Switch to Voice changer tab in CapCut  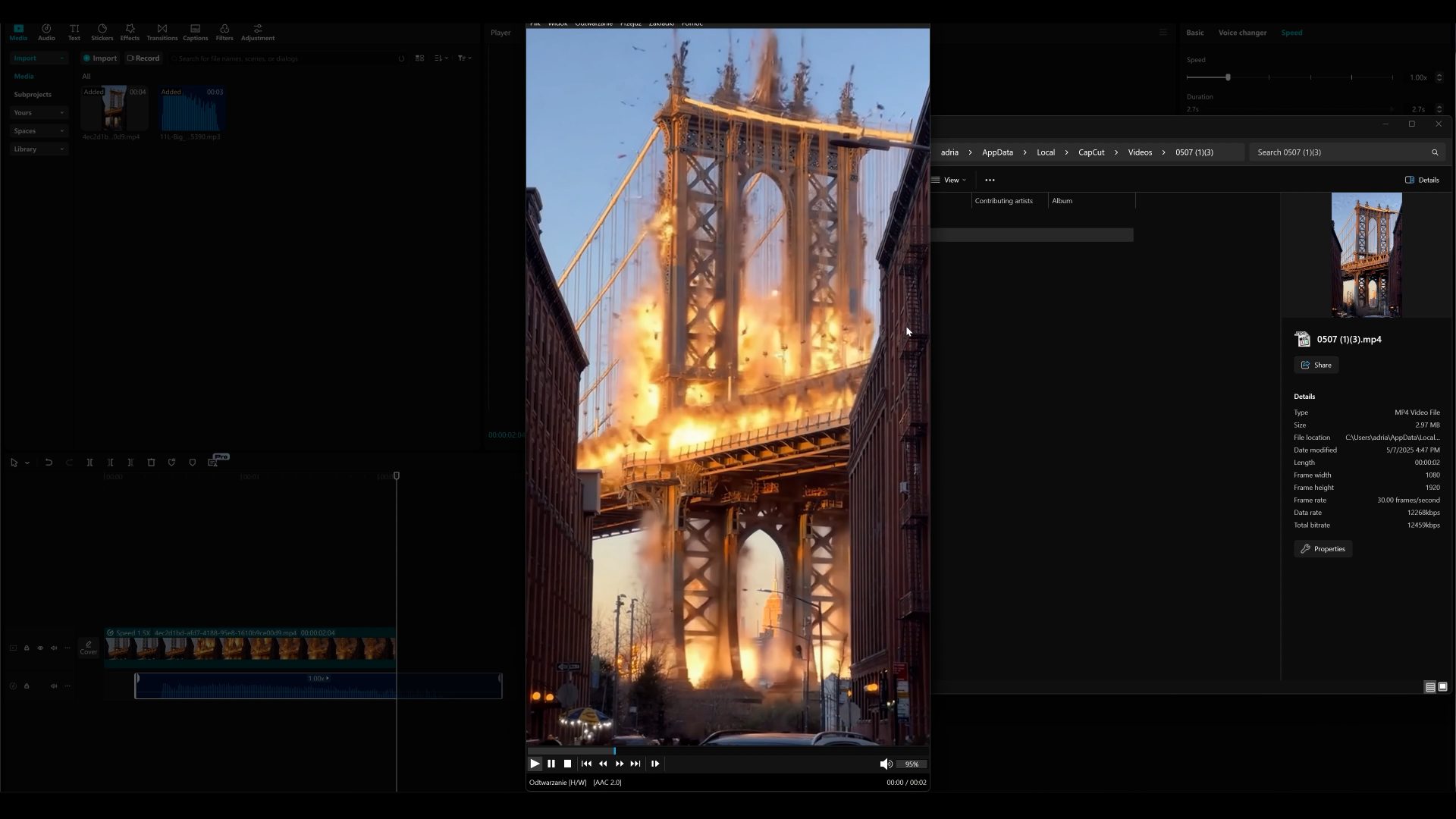(1242, 33)
